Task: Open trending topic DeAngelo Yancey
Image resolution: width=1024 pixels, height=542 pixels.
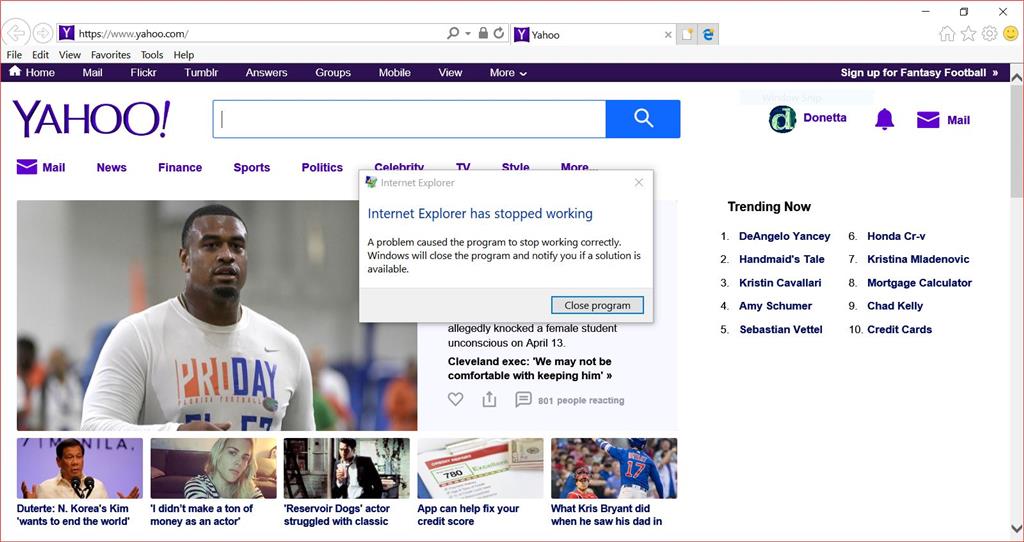Action: (784, 236)
